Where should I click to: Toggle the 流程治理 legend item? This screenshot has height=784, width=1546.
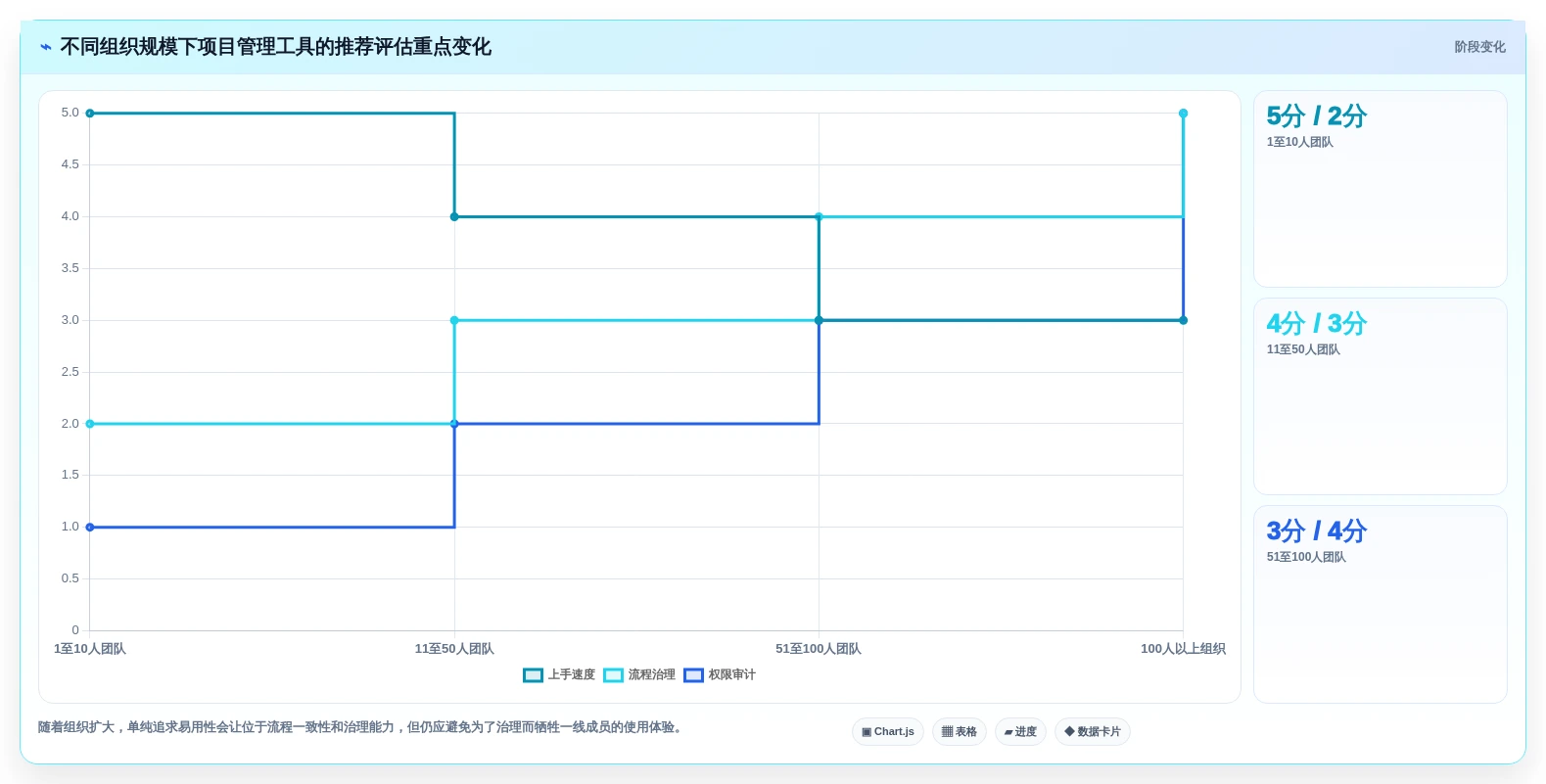click(x=639, y=675)
